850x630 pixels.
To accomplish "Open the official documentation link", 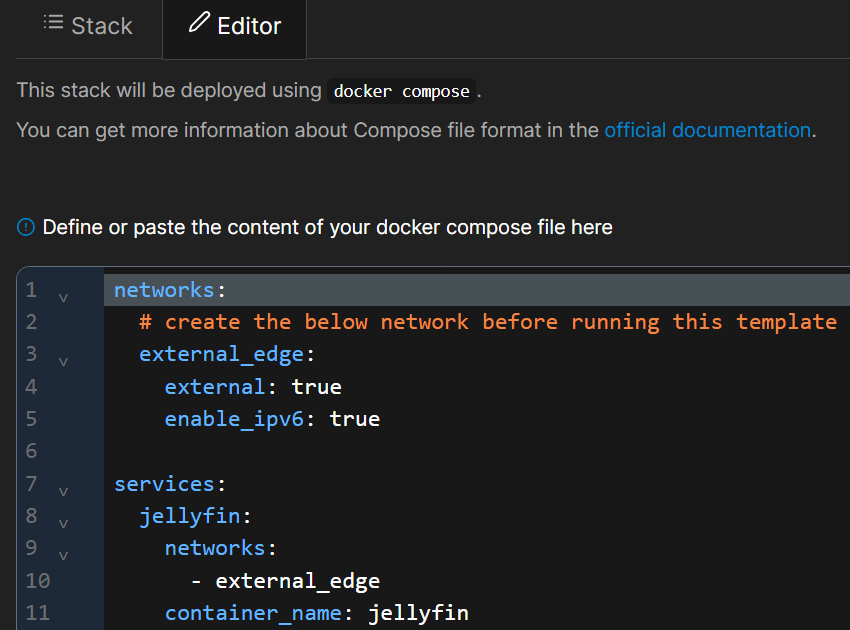I will point(707,130).
